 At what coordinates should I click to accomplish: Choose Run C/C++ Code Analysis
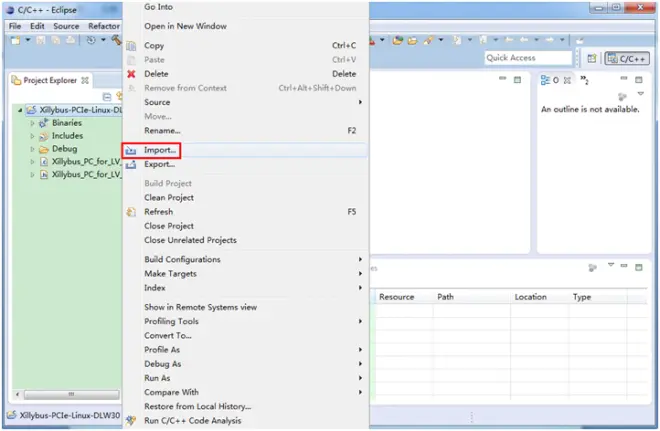coord(246,420)
